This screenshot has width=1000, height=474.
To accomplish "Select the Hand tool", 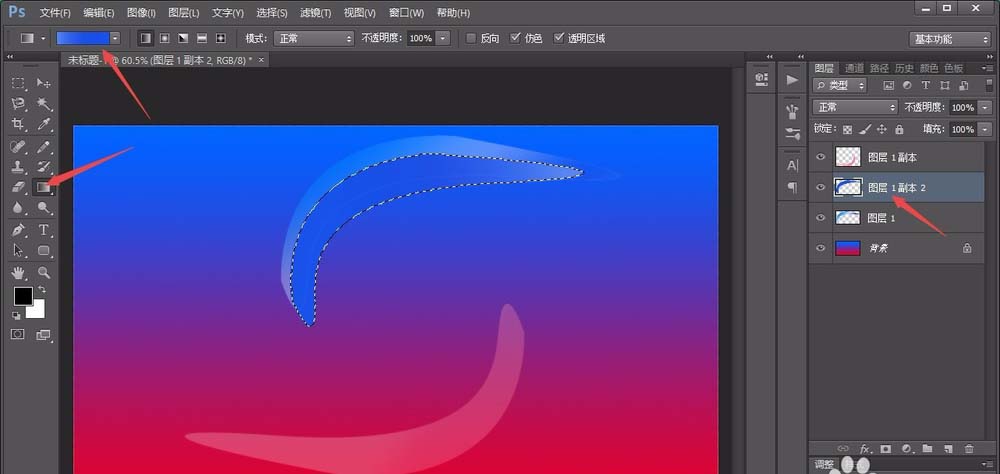I will pyautogui.click(x=18, y=272).
